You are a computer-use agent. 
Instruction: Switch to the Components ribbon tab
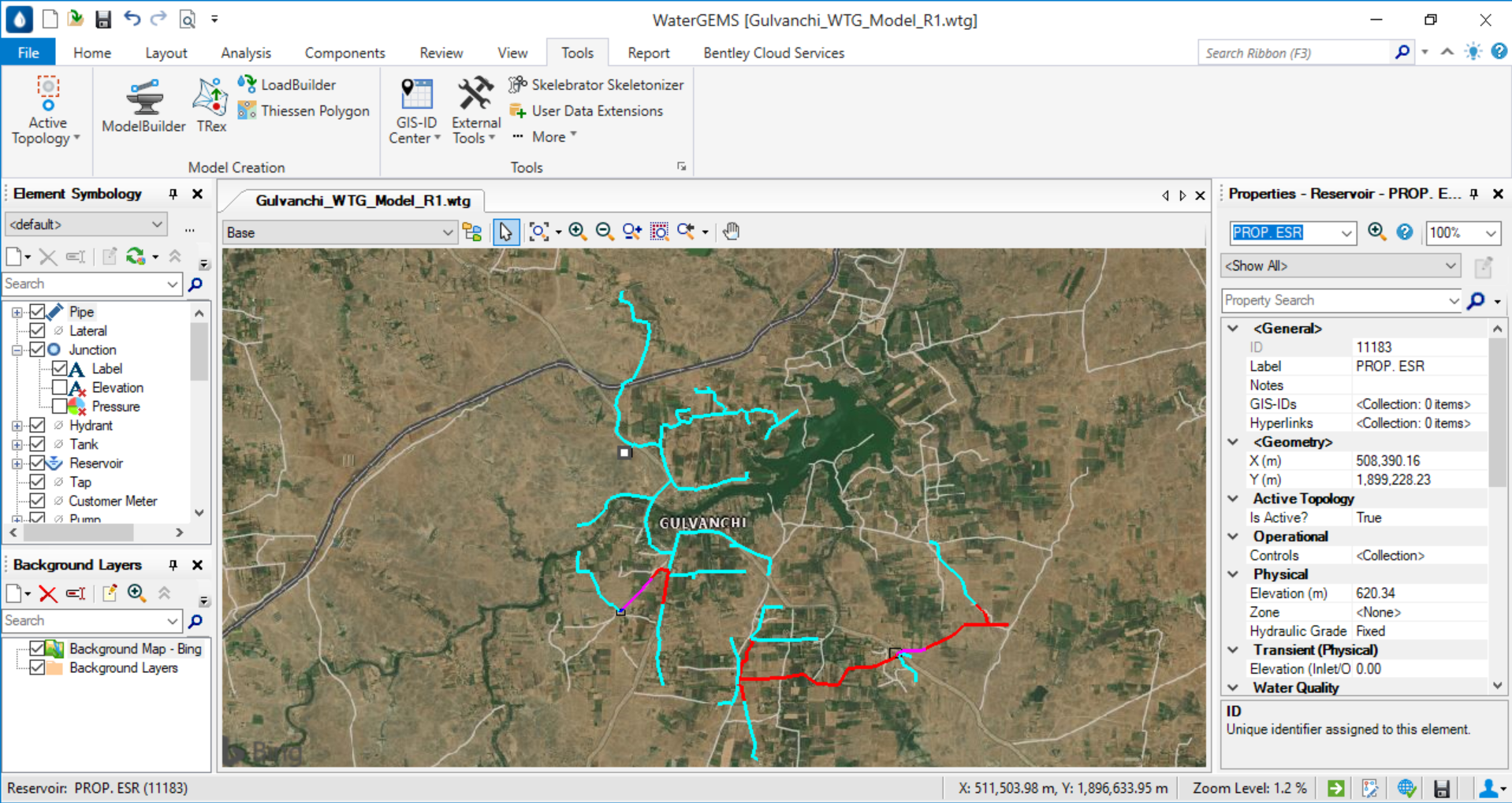click(x=344, y=53)
